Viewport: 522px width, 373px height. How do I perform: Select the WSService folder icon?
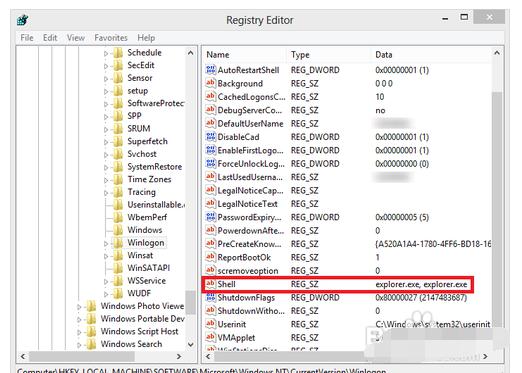coord(118,281)
